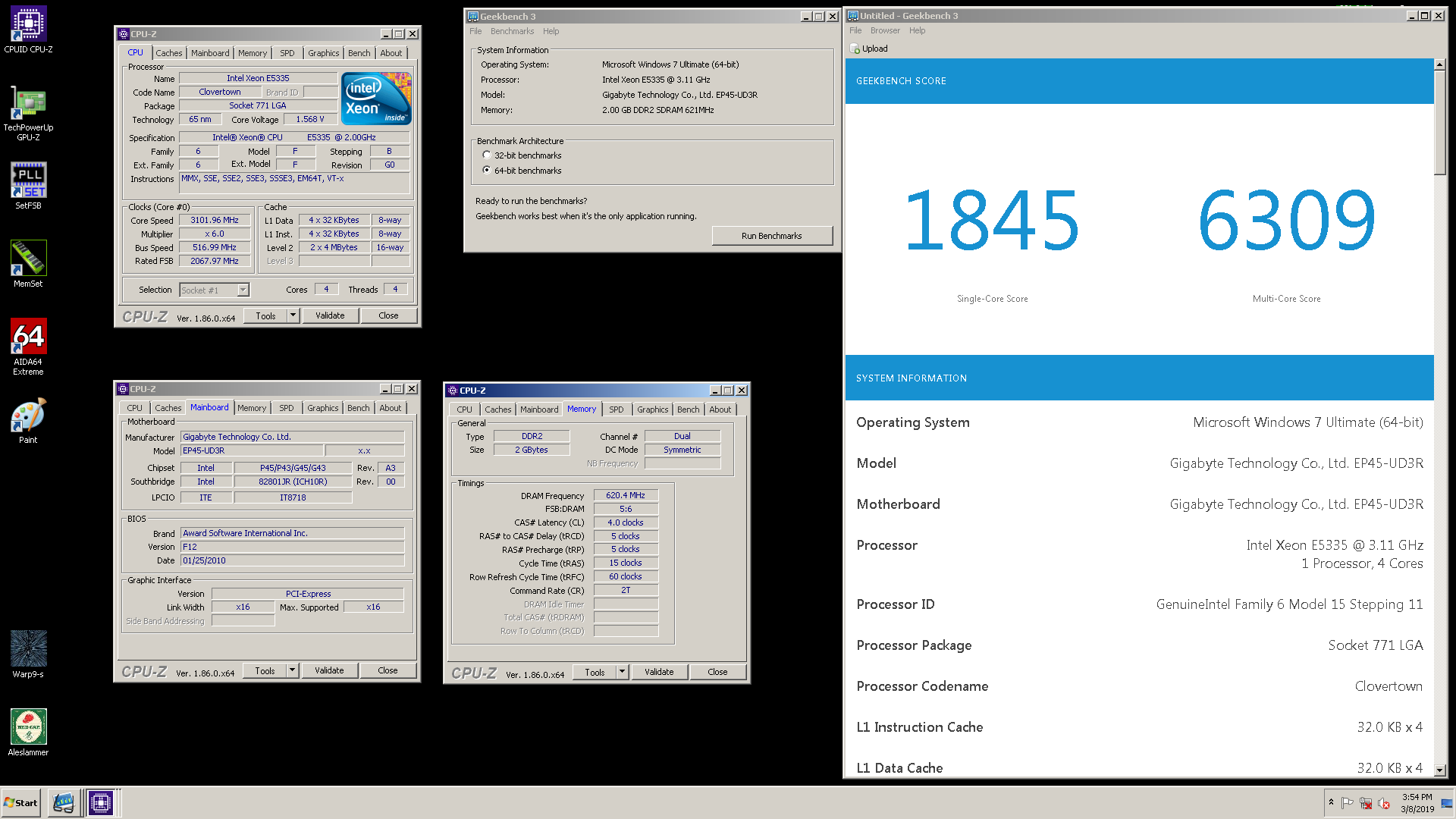Open File menu in Geekbench 3 window

475,31
